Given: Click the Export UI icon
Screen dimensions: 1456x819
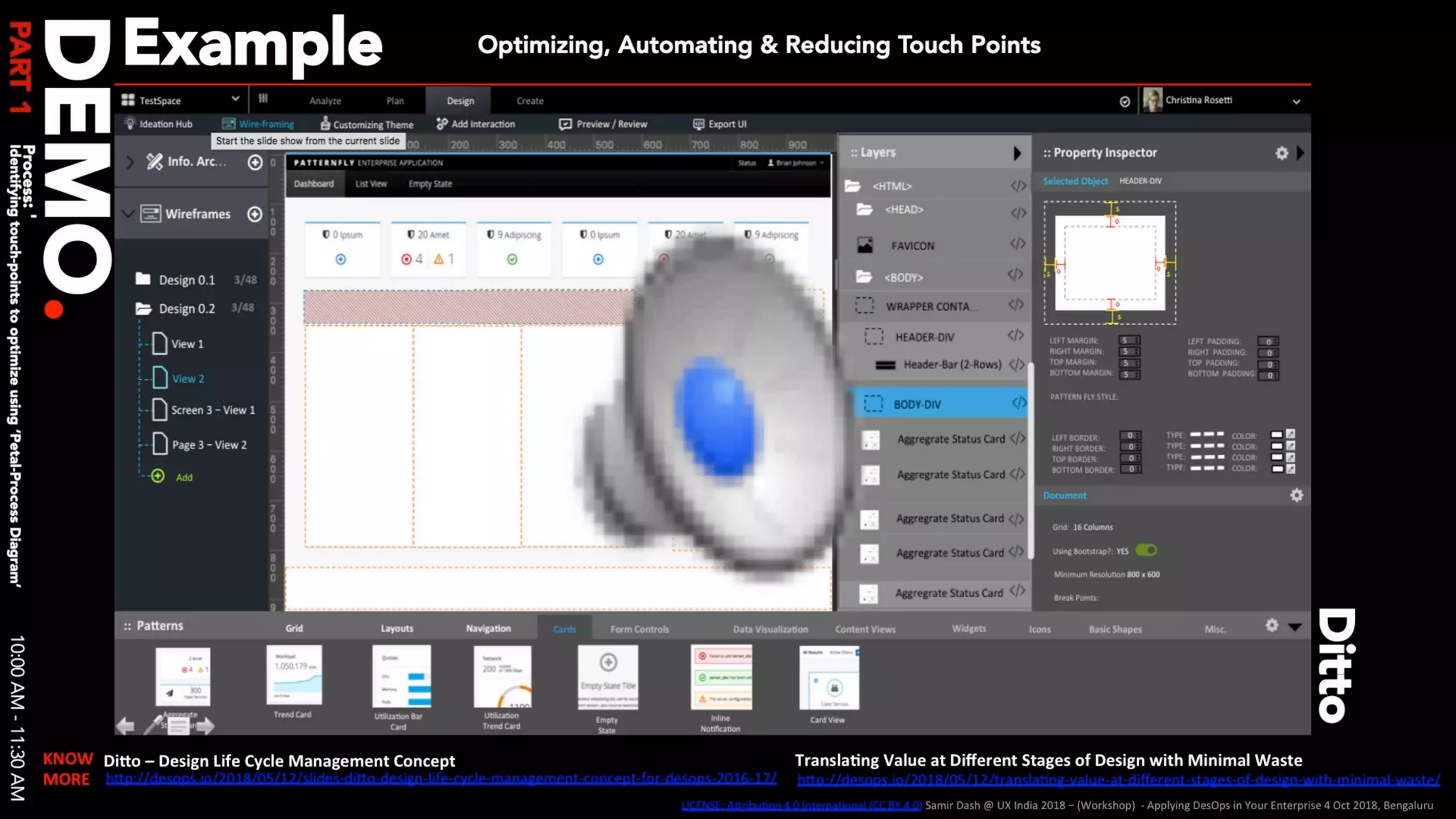Looking at the screenshot, I should coord(698,124).
